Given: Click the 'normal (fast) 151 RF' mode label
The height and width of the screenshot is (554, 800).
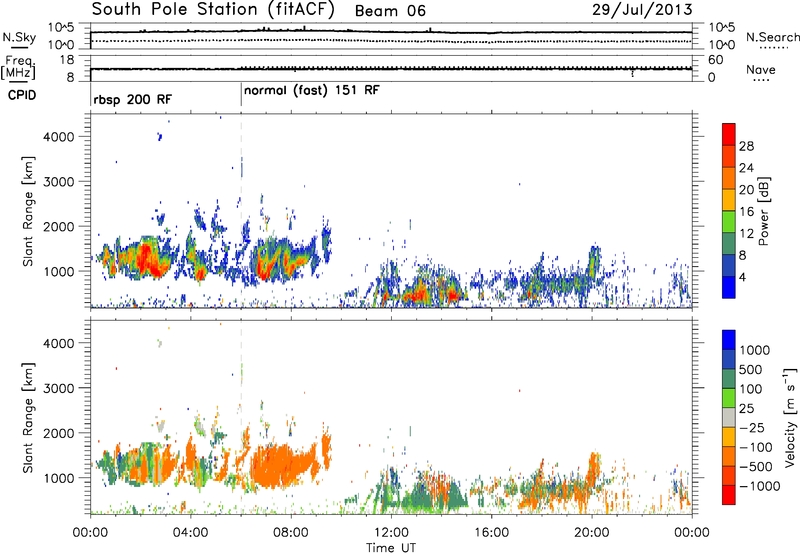Looking at the screenshot, I should click(312, 91).
